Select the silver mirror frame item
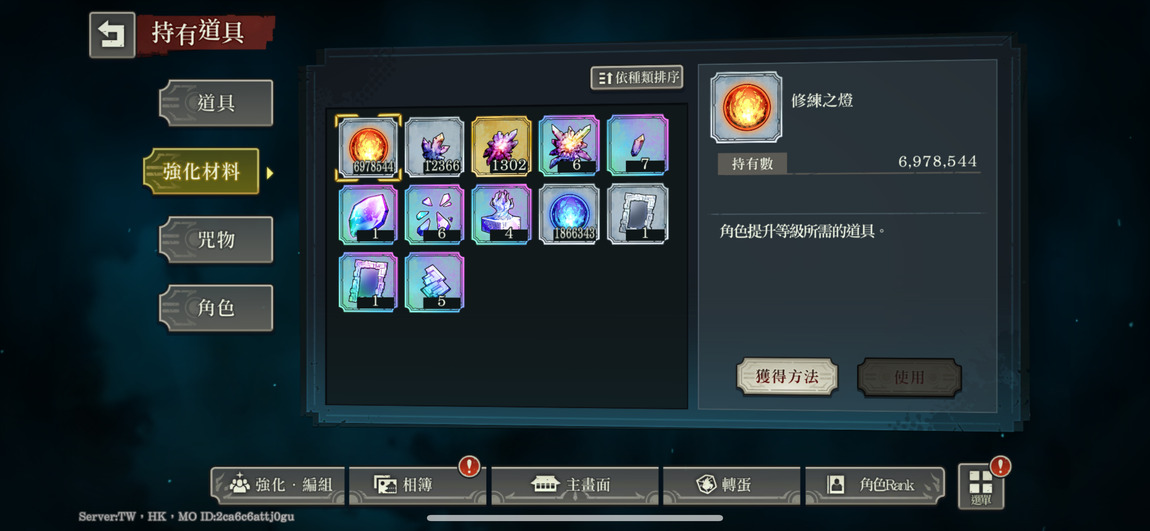This screenshot has width=1150, height=531. (637, 214)
